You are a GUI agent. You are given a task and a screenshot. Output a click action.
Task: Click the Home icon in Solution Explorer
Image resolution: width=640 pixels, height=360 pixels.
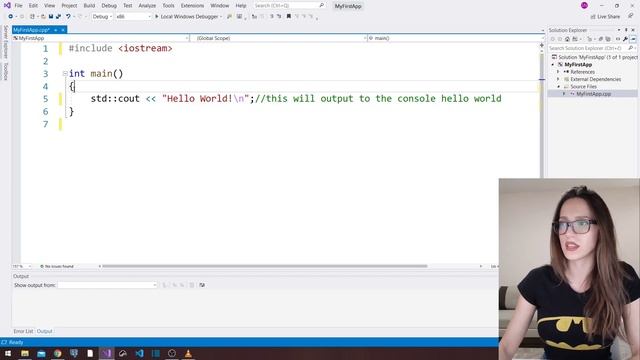point(567,39)
